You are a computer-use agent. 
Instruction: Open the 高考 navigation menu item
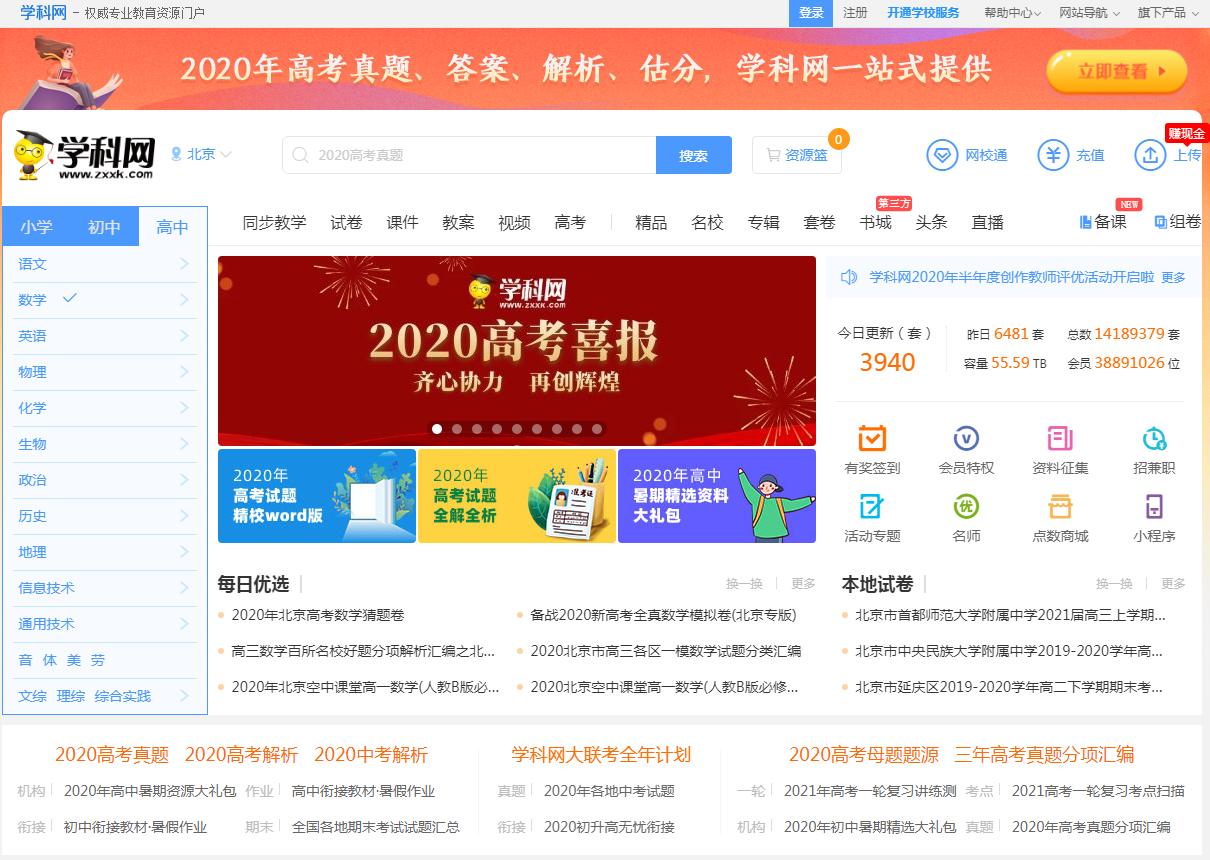tap(570, 222)
